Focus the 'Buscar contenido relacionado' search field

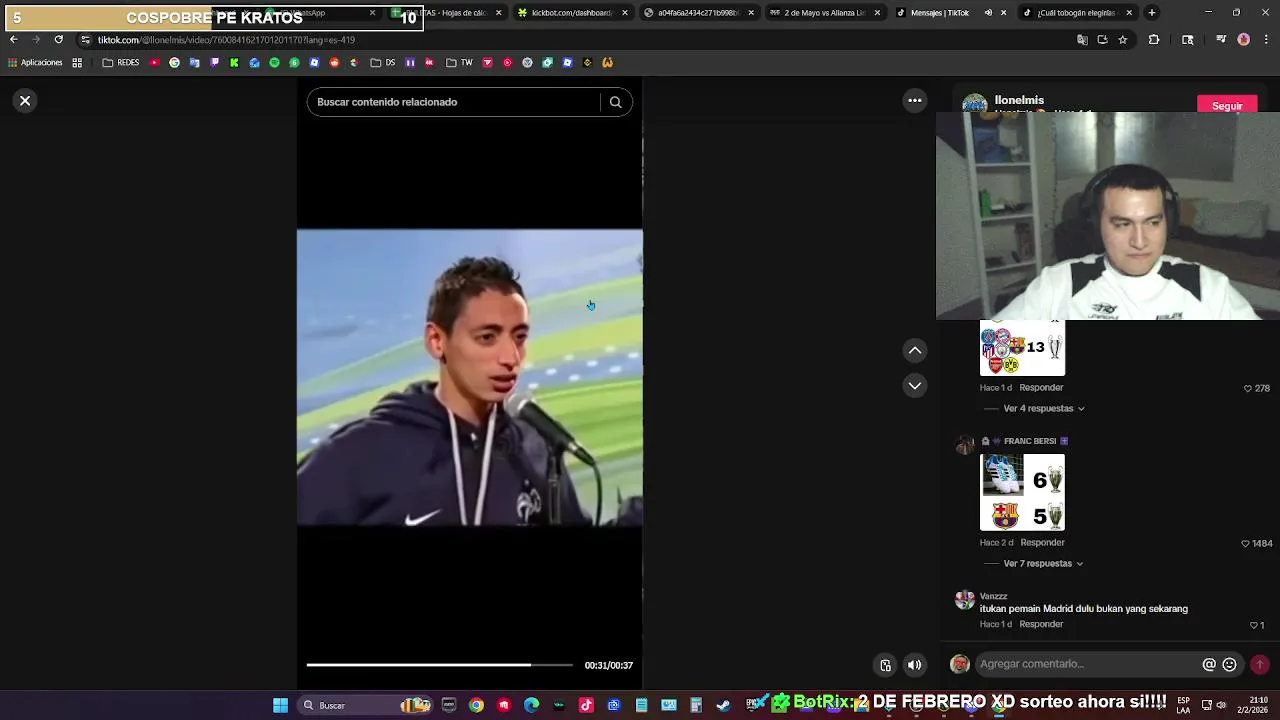[455, 102]
